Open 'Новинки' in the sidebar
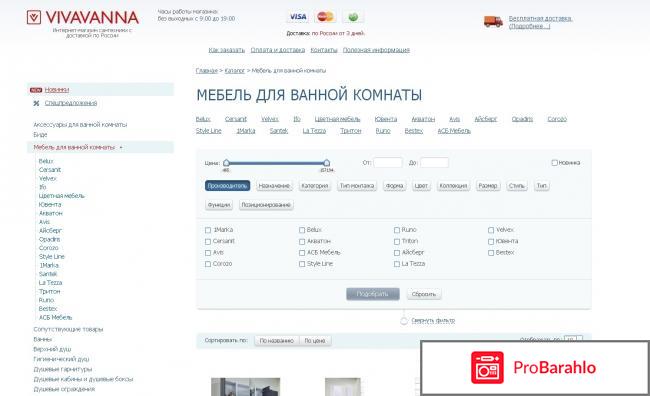Viewport: 650px width, 396px height. coord(57,90)
